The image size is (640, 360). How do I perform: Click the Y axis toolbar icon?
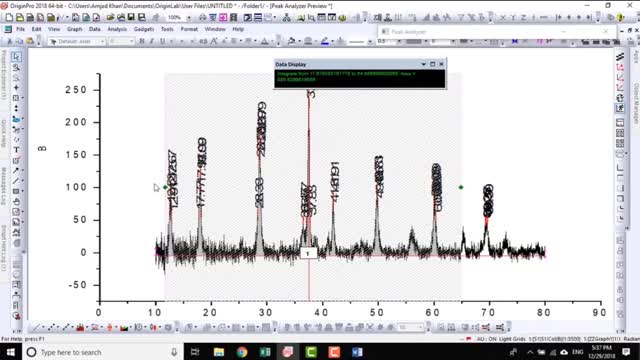point(513,18)
